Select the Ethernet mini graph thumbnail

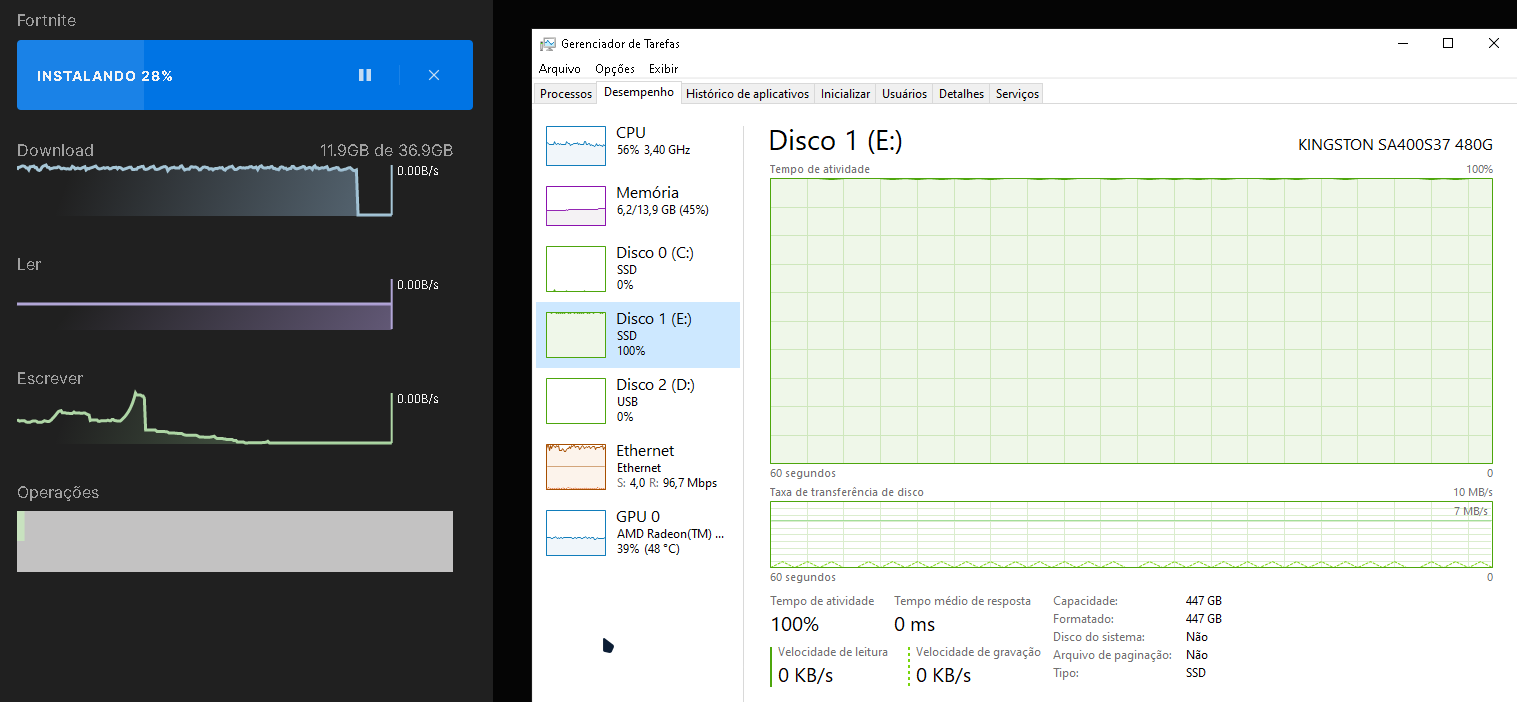[576, 467]
